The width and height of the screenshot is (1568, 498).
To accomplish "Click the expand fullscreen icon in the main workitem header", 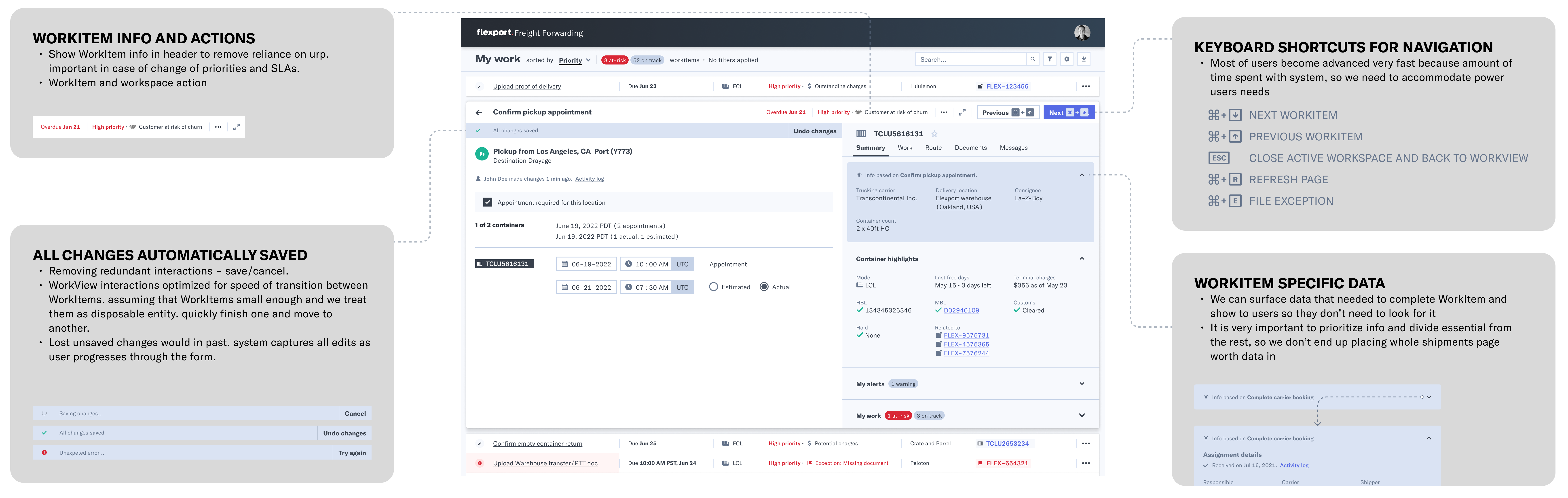I will point(962,112).
